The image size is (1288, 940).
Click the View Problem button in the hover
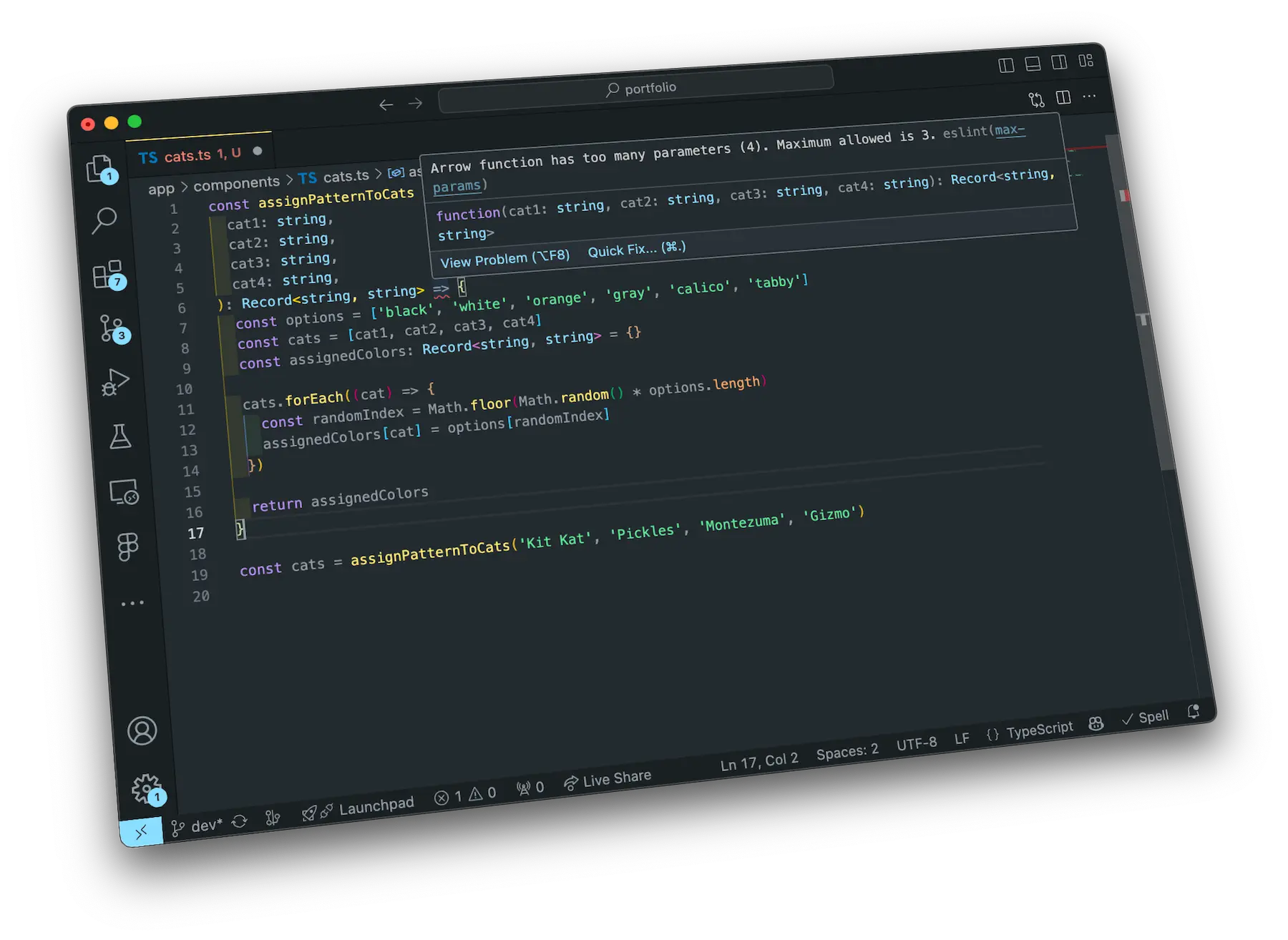coord(504,258)
